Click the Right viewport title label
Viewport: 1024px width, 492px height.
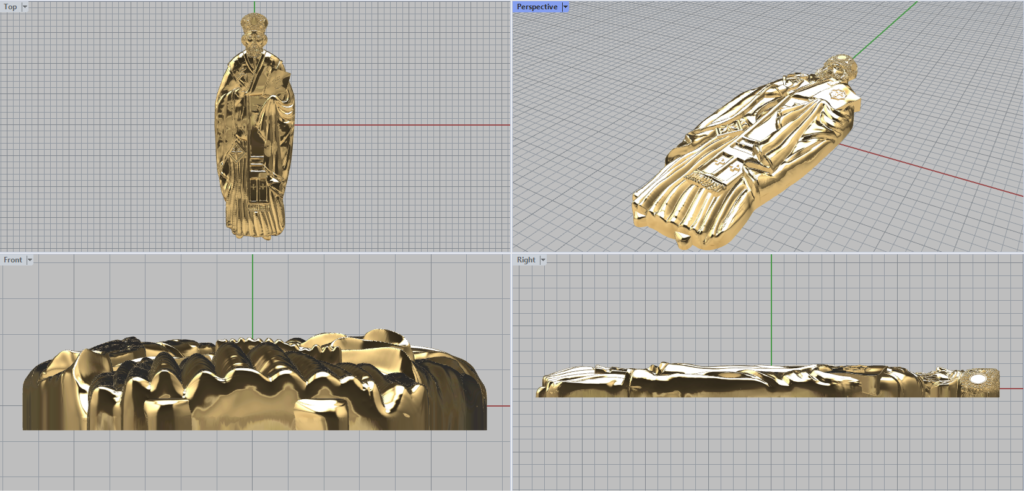pyautogui.click(x=526, y=260)
